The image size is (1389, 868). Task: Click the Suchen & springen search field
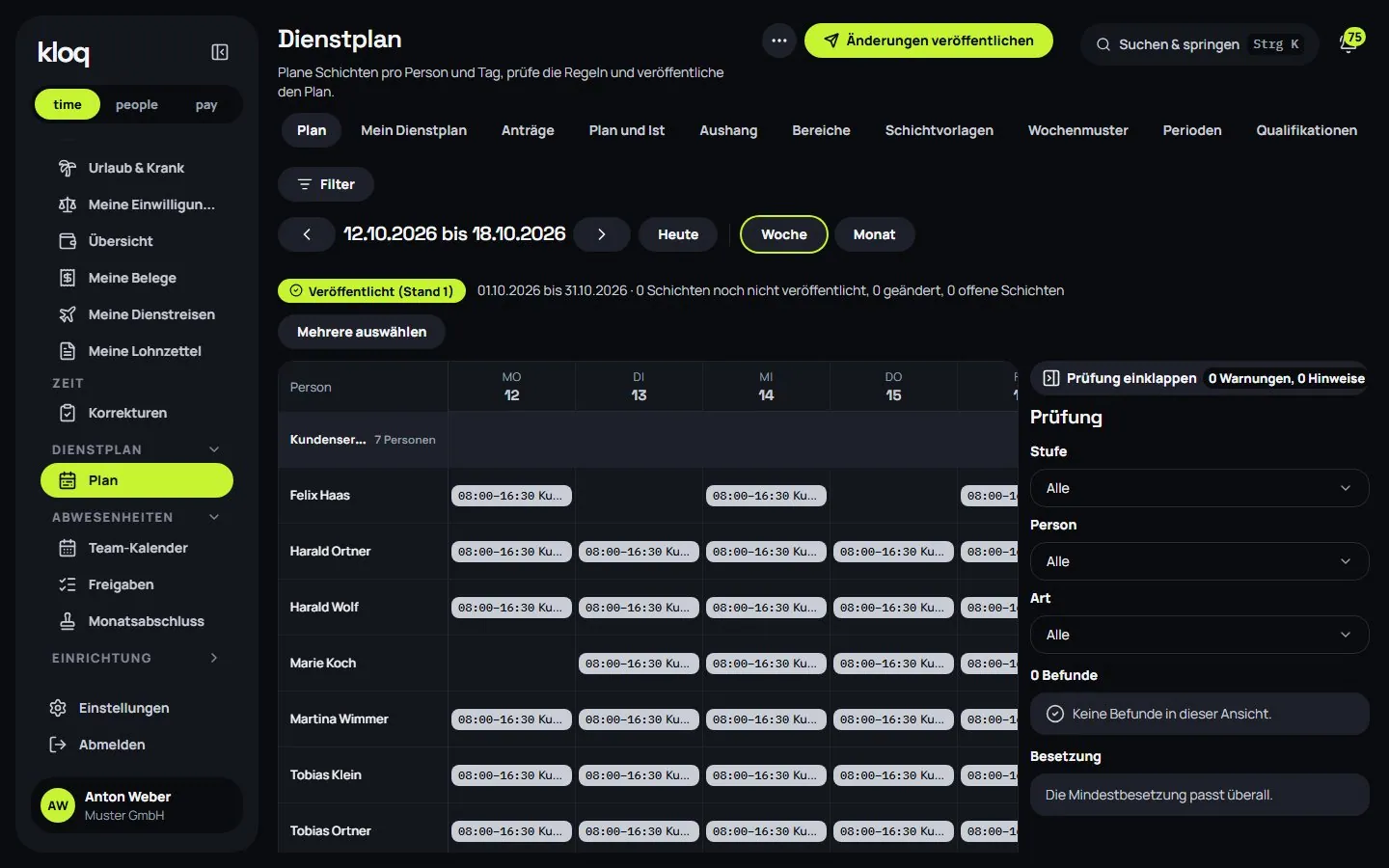click(1200, 44)
